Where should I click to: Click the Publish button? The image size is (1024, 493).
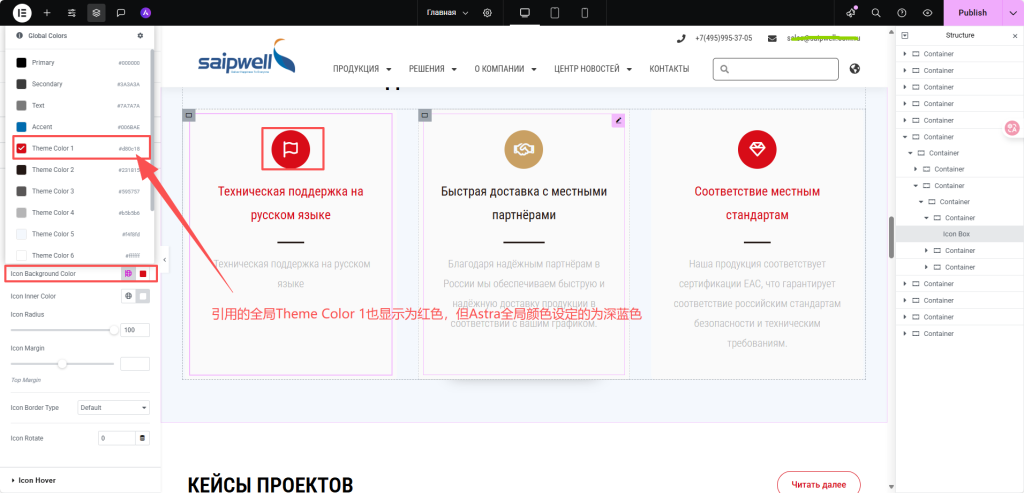tap(972, 13)
